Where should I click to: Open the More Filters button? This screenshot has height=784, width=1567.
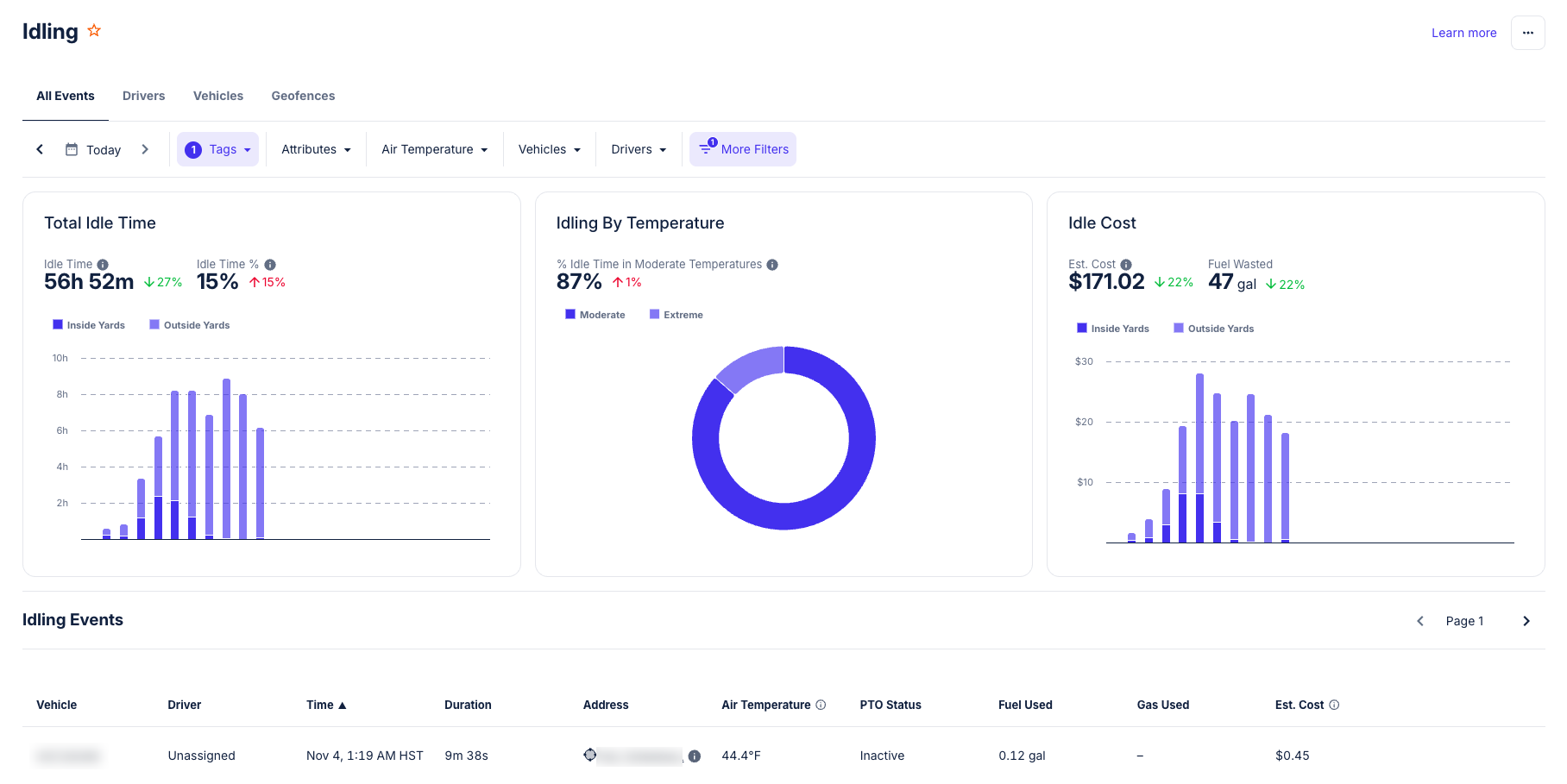point(743,149)
